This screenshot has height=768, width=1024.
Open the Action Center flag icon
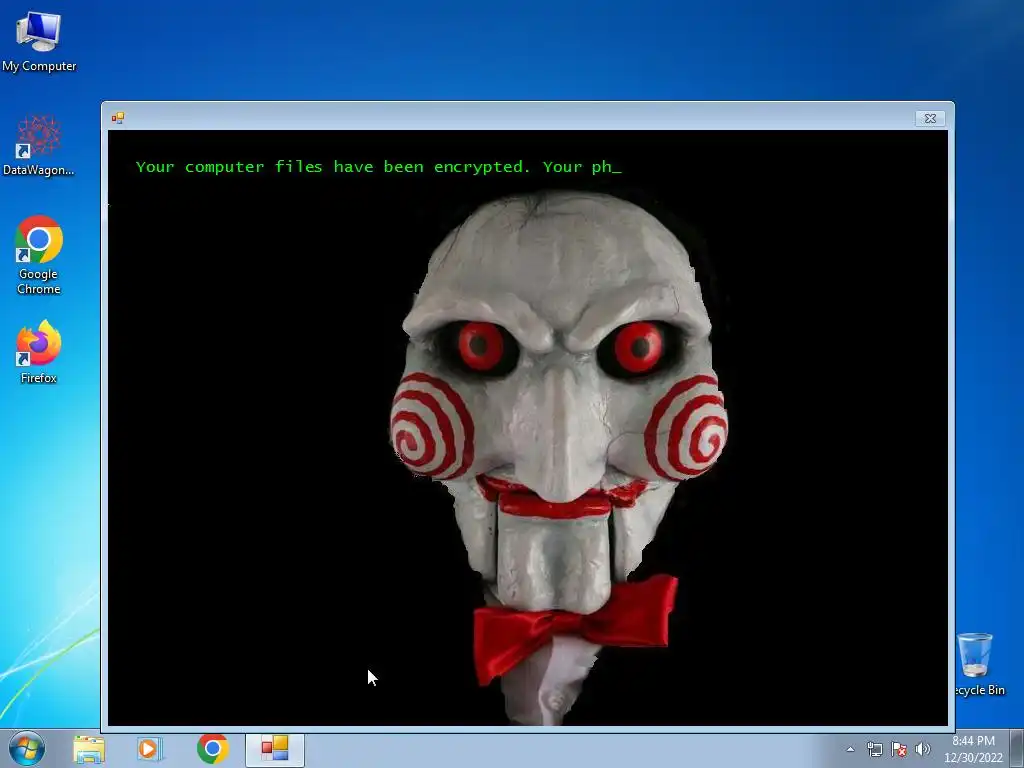click(899, 749)
